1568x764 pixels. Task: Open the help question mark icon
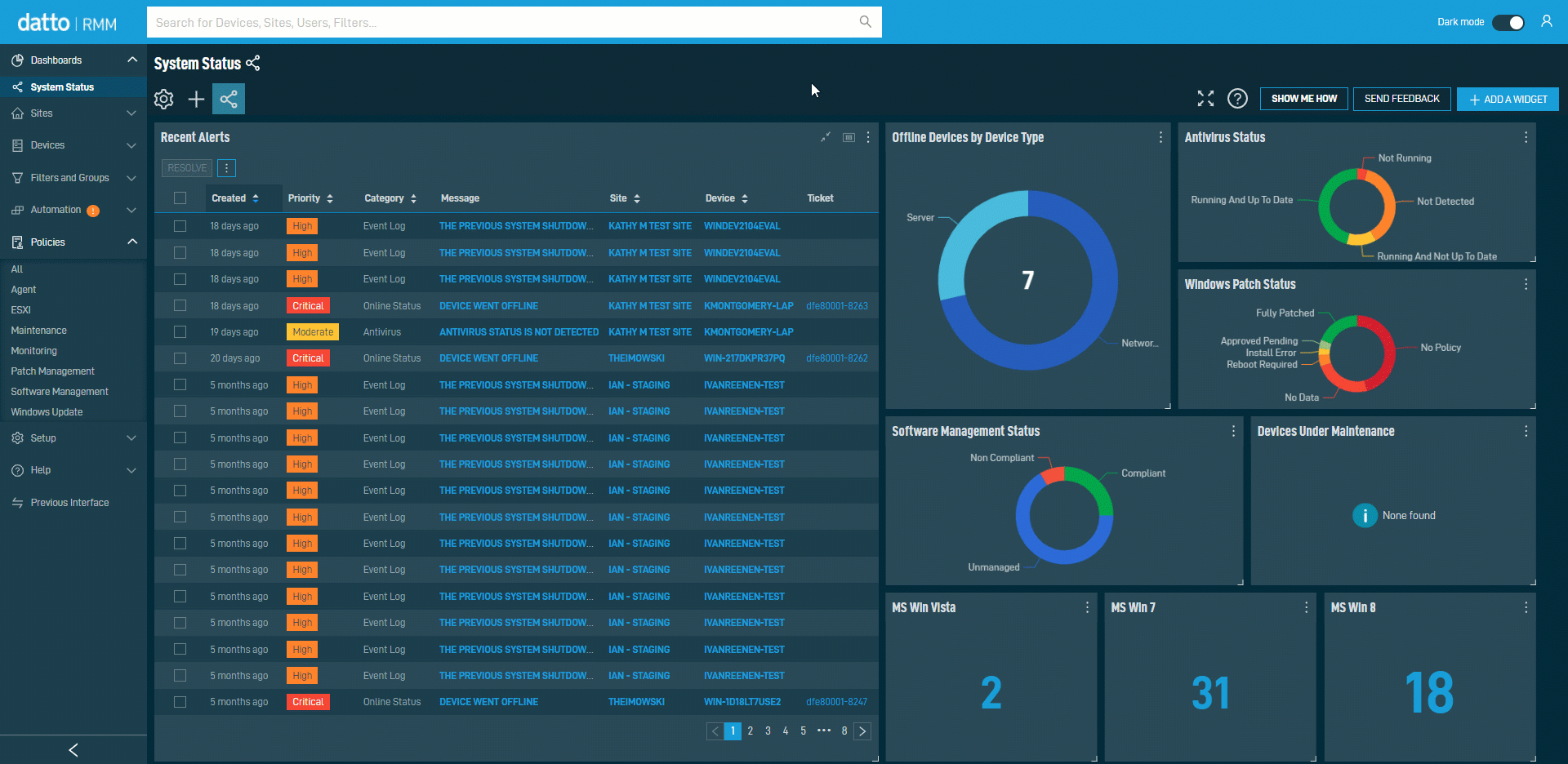[x=1238, y=99]
